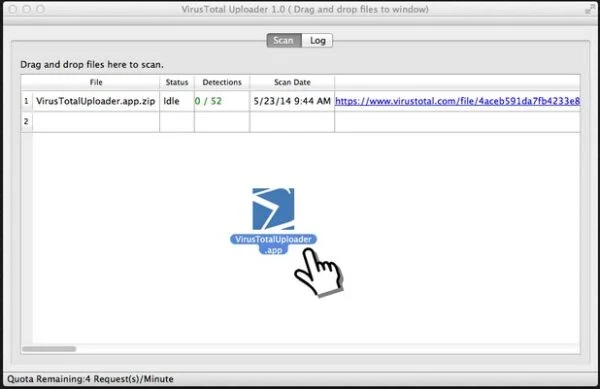The width and height of the screenshot is (600, 389).
Task: Click the 5/23/14 9:44 AM scan date
Action: [292, 101]
